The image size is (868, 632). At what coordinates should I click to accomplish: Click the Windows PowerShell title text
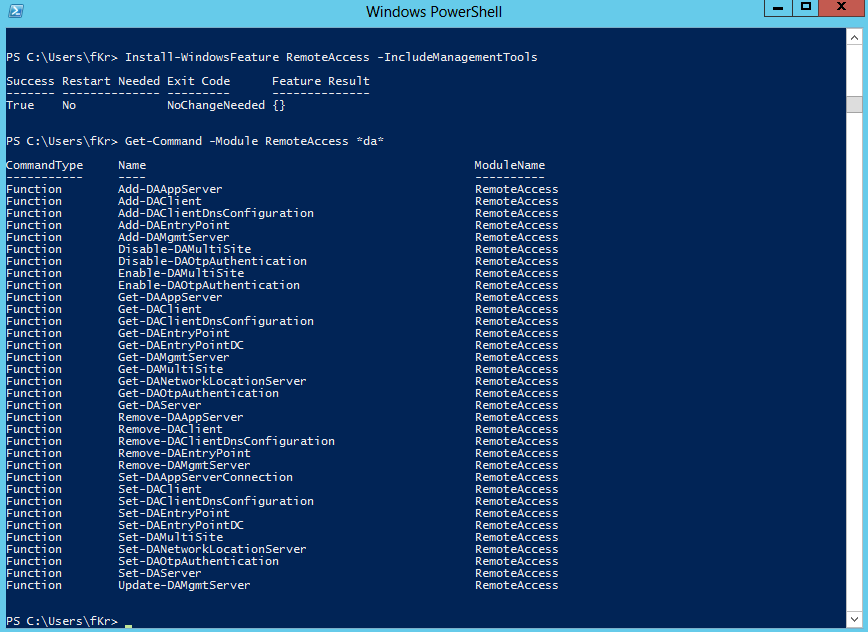tap(433, 12)
